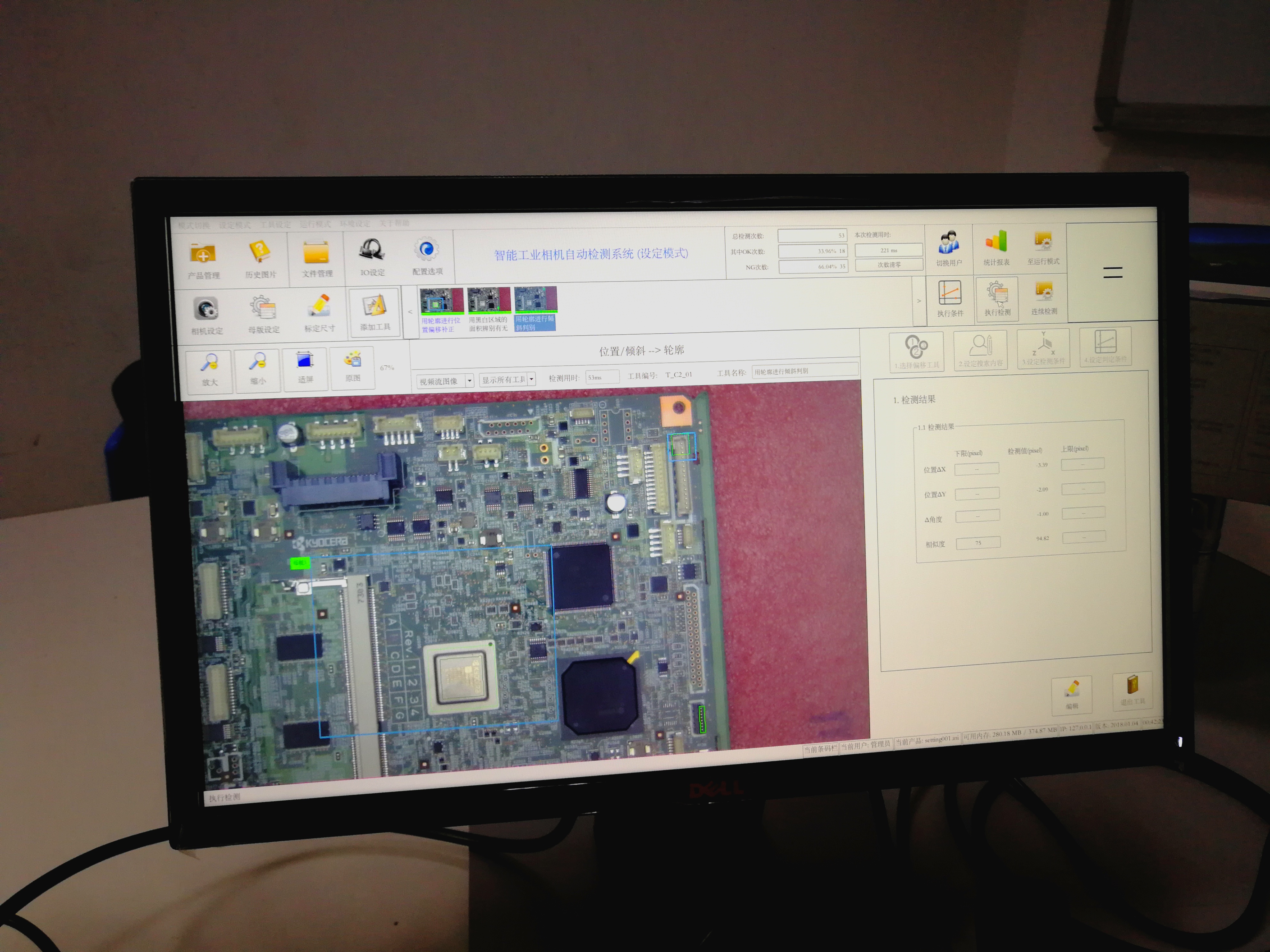Viewport: 1270px width, 952px height.
Task: Open 历史图片 history images
Action: point(260,259)
